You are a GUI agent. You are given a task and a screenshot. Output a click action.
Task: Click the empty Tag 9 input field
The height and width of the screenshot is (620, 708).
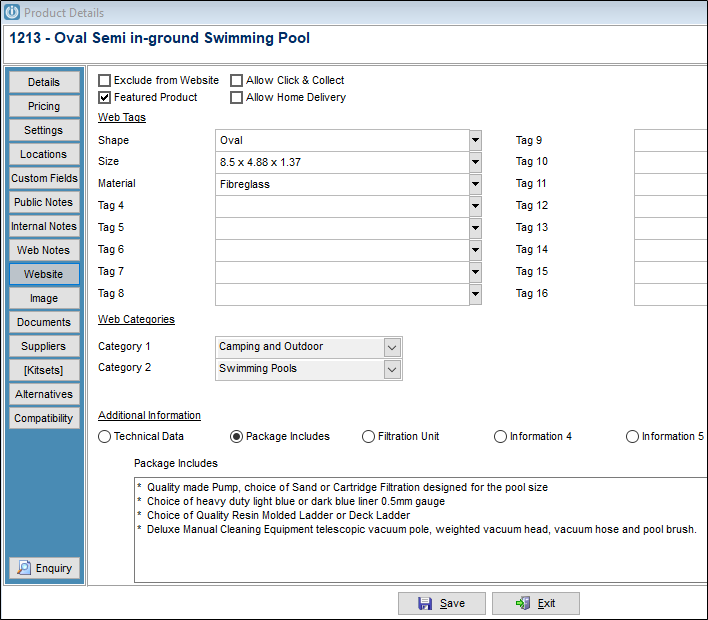[671, 140]
